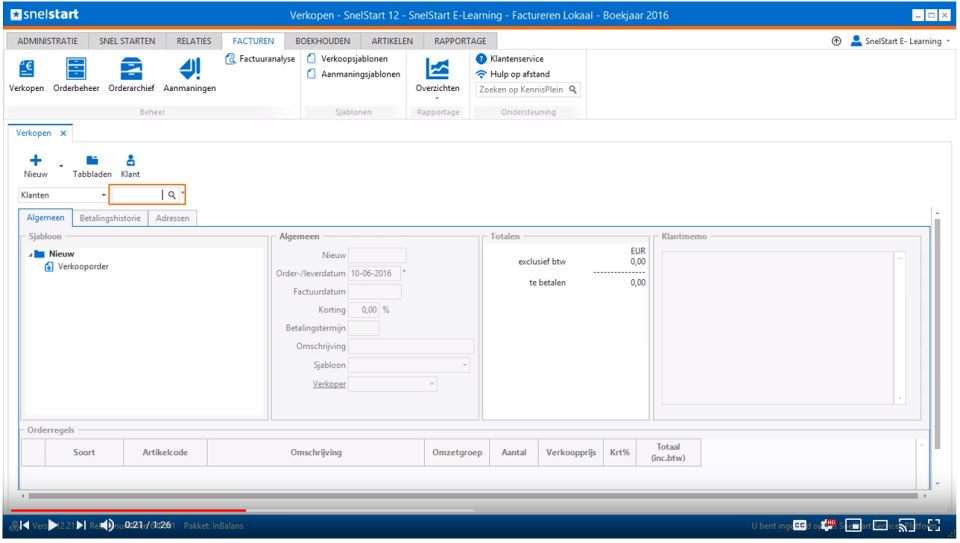
Task: Skip to the next video
Action: (81, 525)
